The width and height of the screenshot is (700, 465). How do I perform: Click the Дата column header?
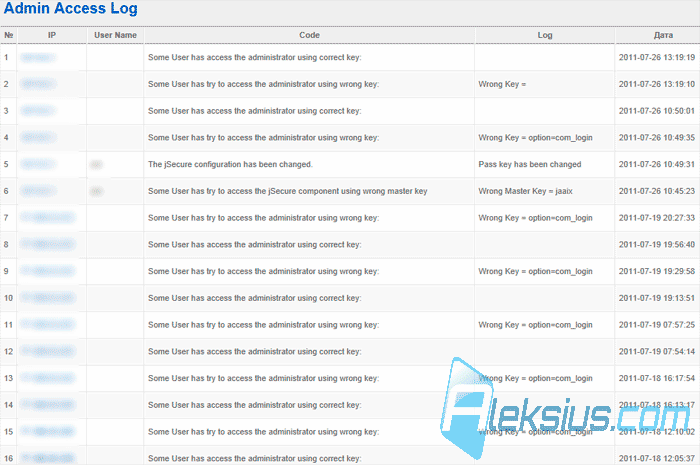[663, 35]
